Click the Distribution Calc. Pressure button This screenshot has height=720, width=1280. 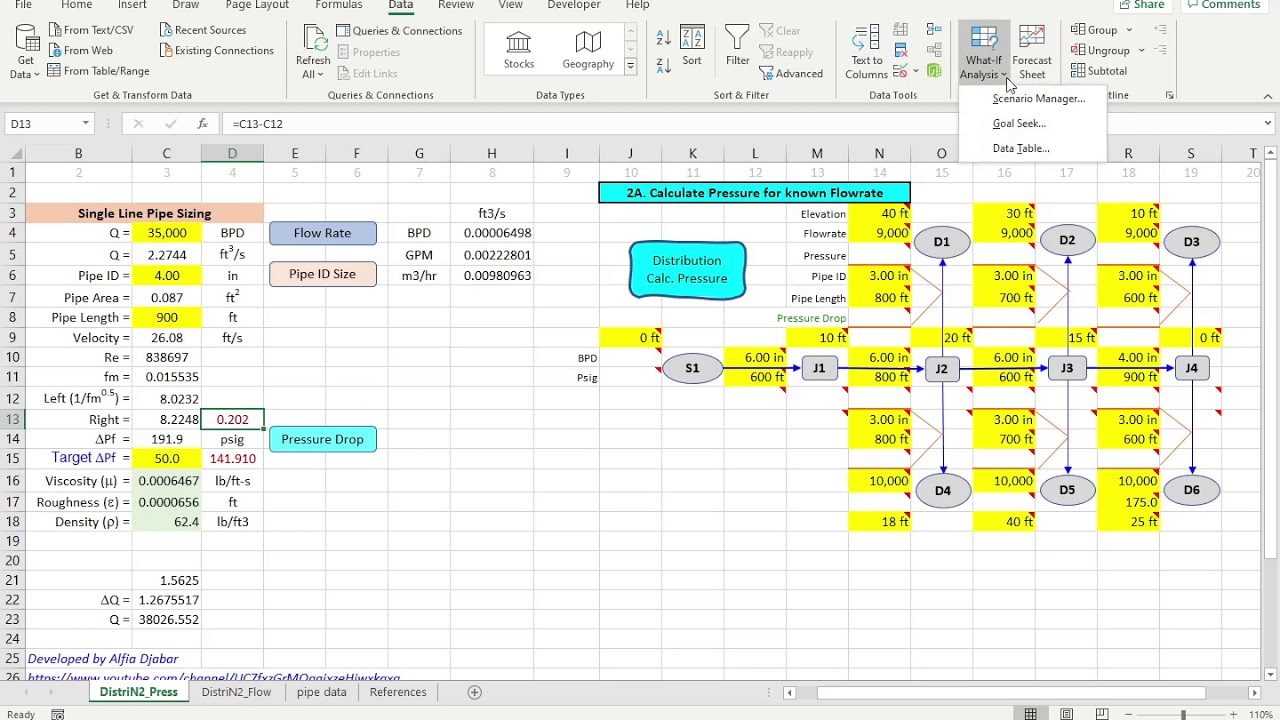(x=687, y=270)
